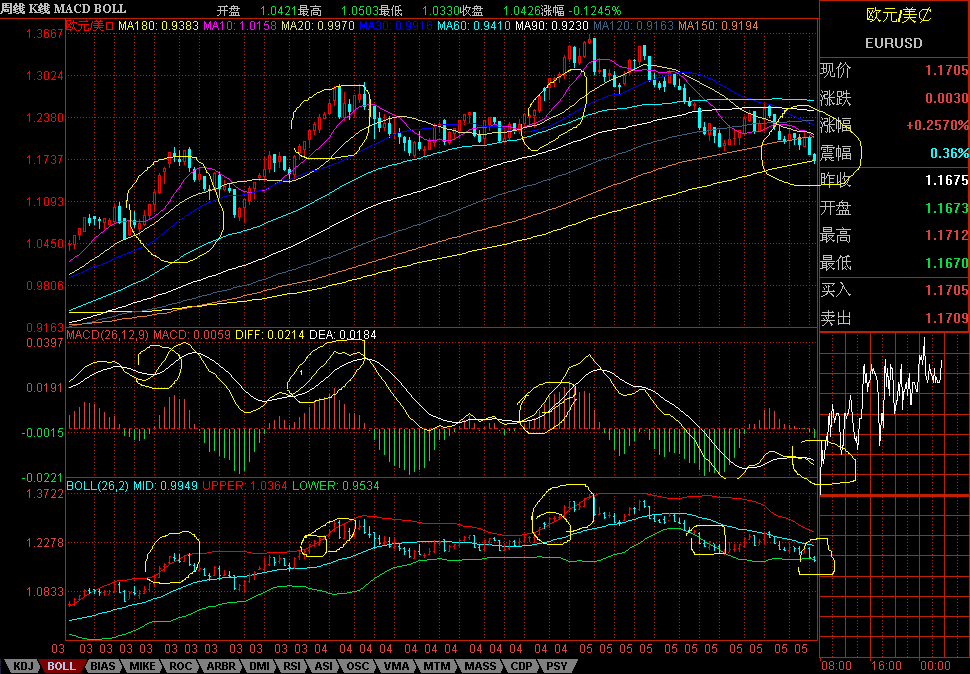Click the 卖出 1.1709 ask price
970x674 pixels.
[x=946, y=318]
